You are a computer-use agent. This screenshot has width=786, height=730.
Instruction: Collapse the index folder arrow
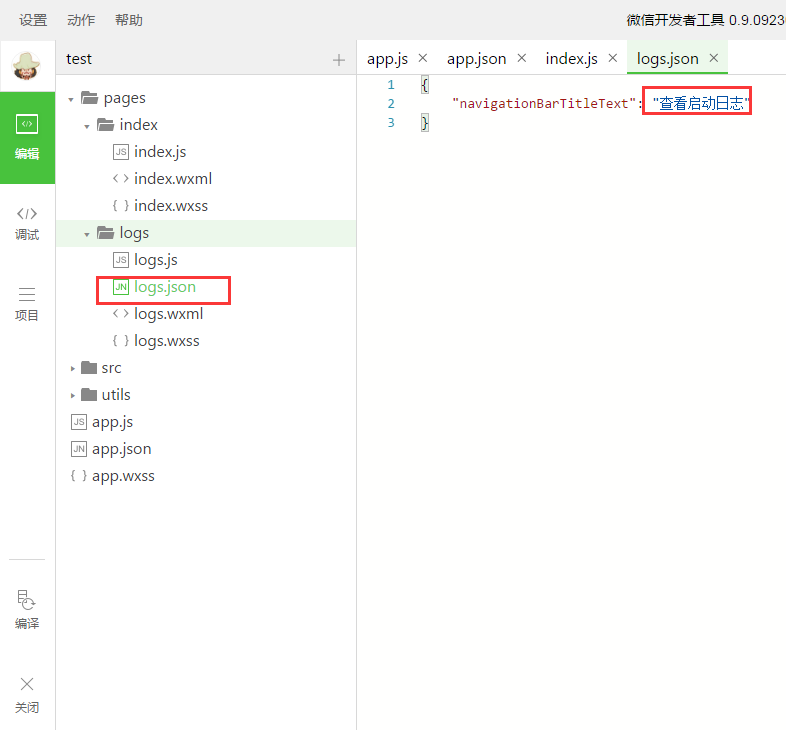point(87,126)
